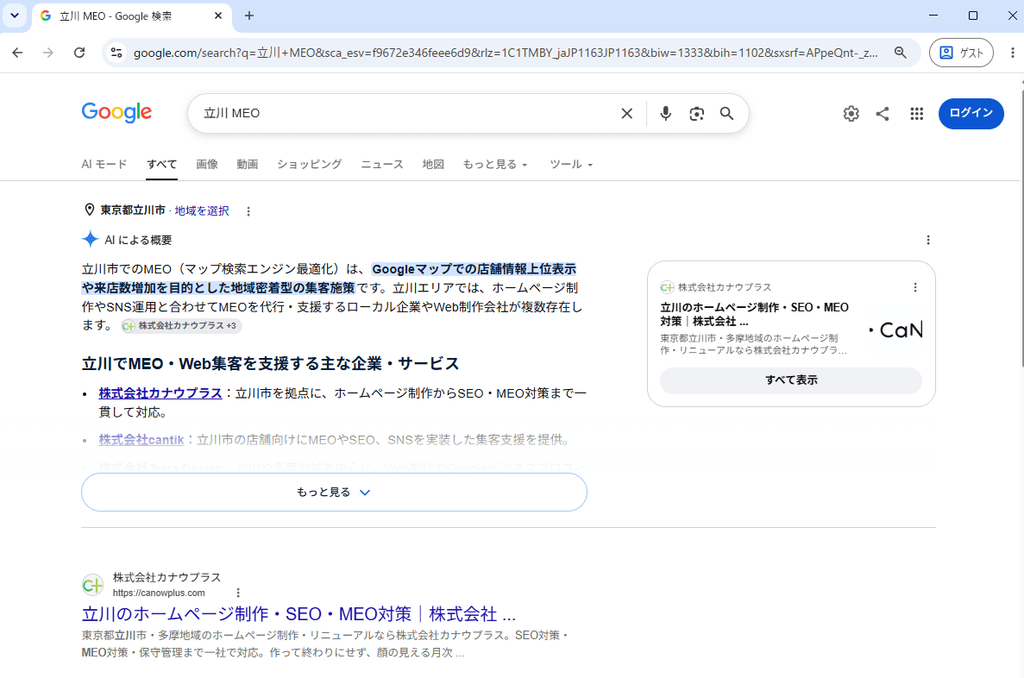Open the https://canowplus.com URL text
This screenshot has height=678, width=1024.
click(x=159, y=593)
